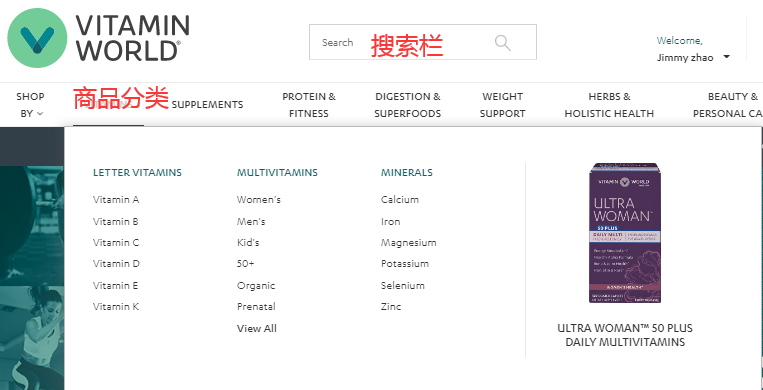This screenshot has height=390, width=763.
Task: Click View All multivitamins
Action: coord(257,329)
